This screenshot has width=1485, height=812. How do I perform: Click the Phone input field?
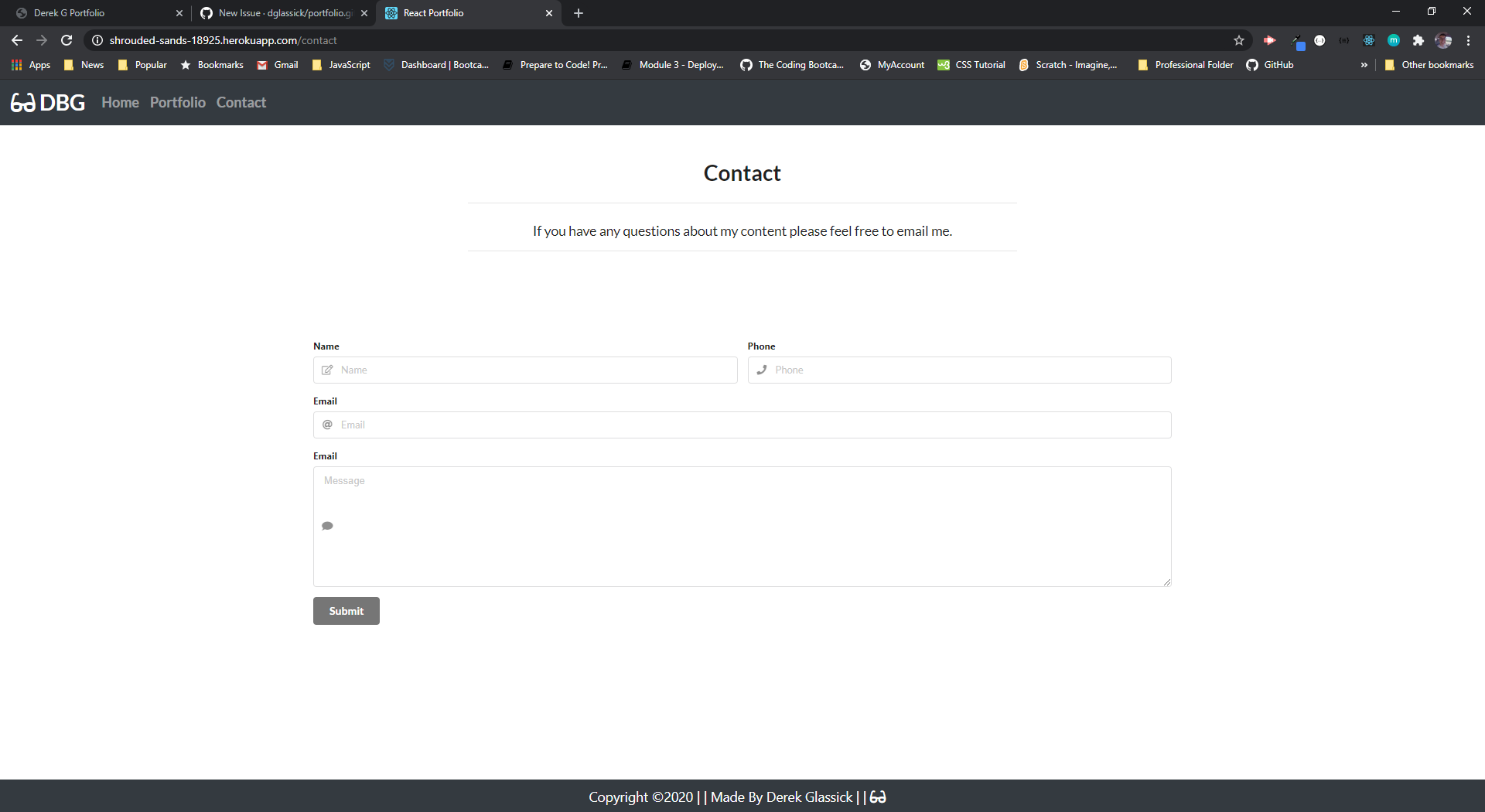pos(959,370)
